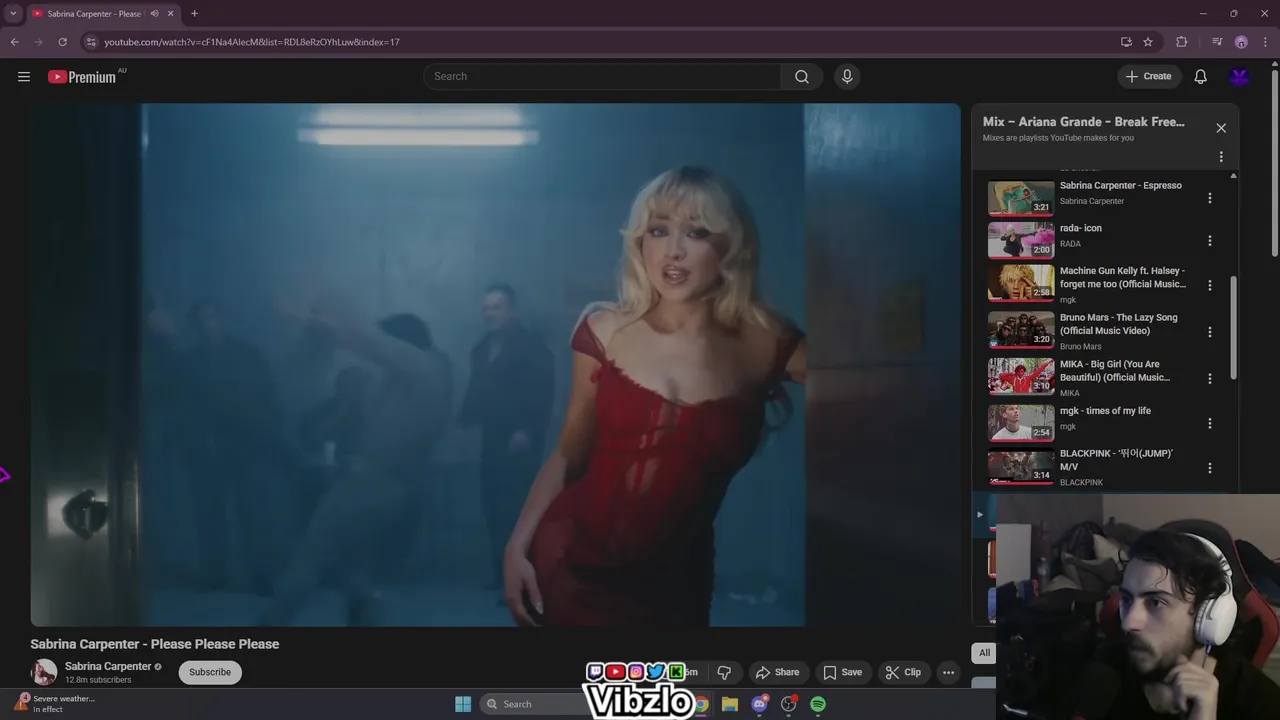Open options for Sabrina Carpenter - Espresso
Image resolution: width=1280 pixels, height=720 pixels.
(x=1209, y=198)
